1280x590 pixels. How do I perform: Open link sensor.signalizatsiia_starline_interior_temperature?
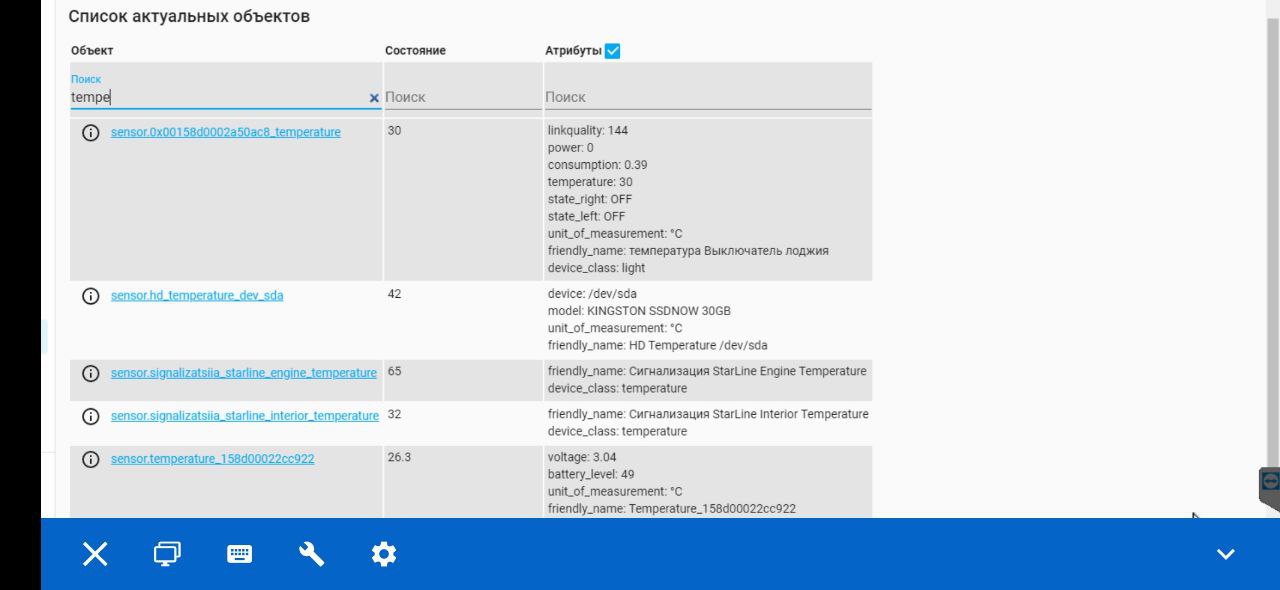pos(245,416)
